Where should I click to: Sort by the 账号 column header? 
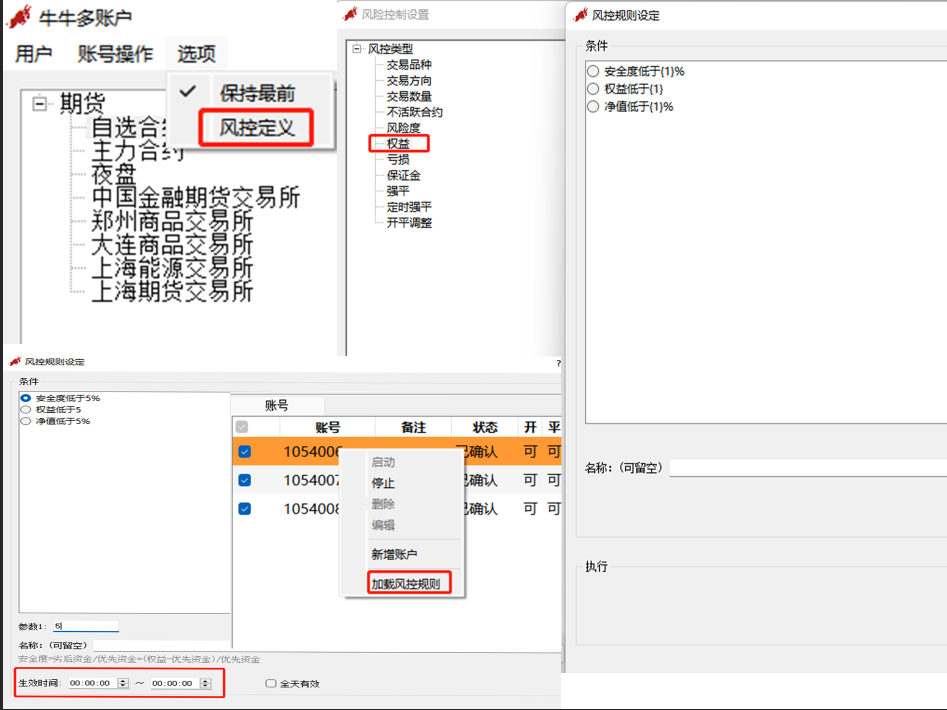coord(328,427)
